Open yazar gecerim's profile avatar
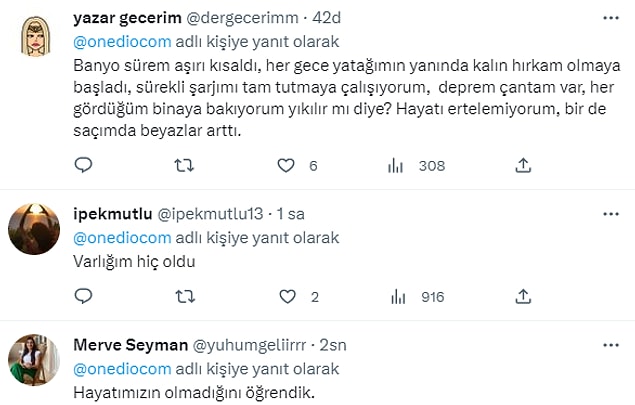 pyautogui.click(x=36, y=36)
